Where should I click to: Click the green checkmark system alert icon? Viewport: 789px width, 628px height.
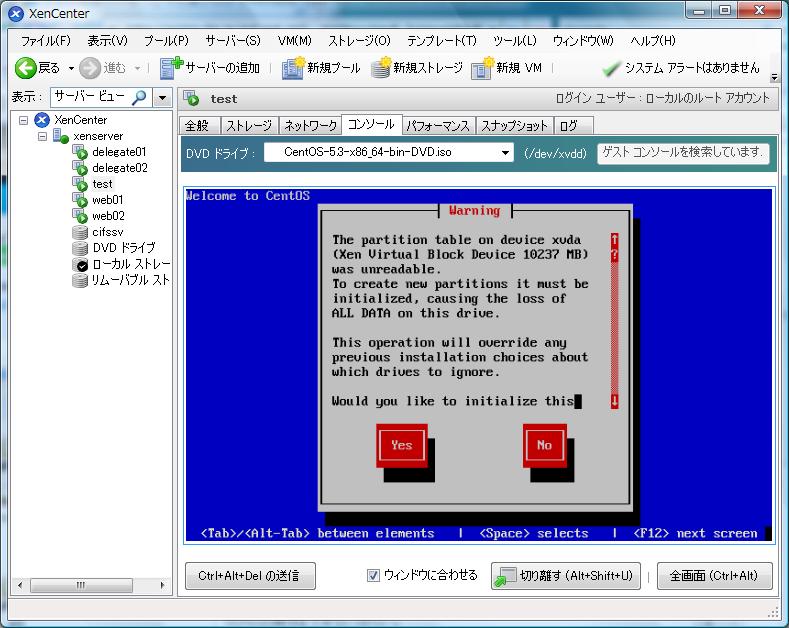pyautogui.click(x=611, y=68)
